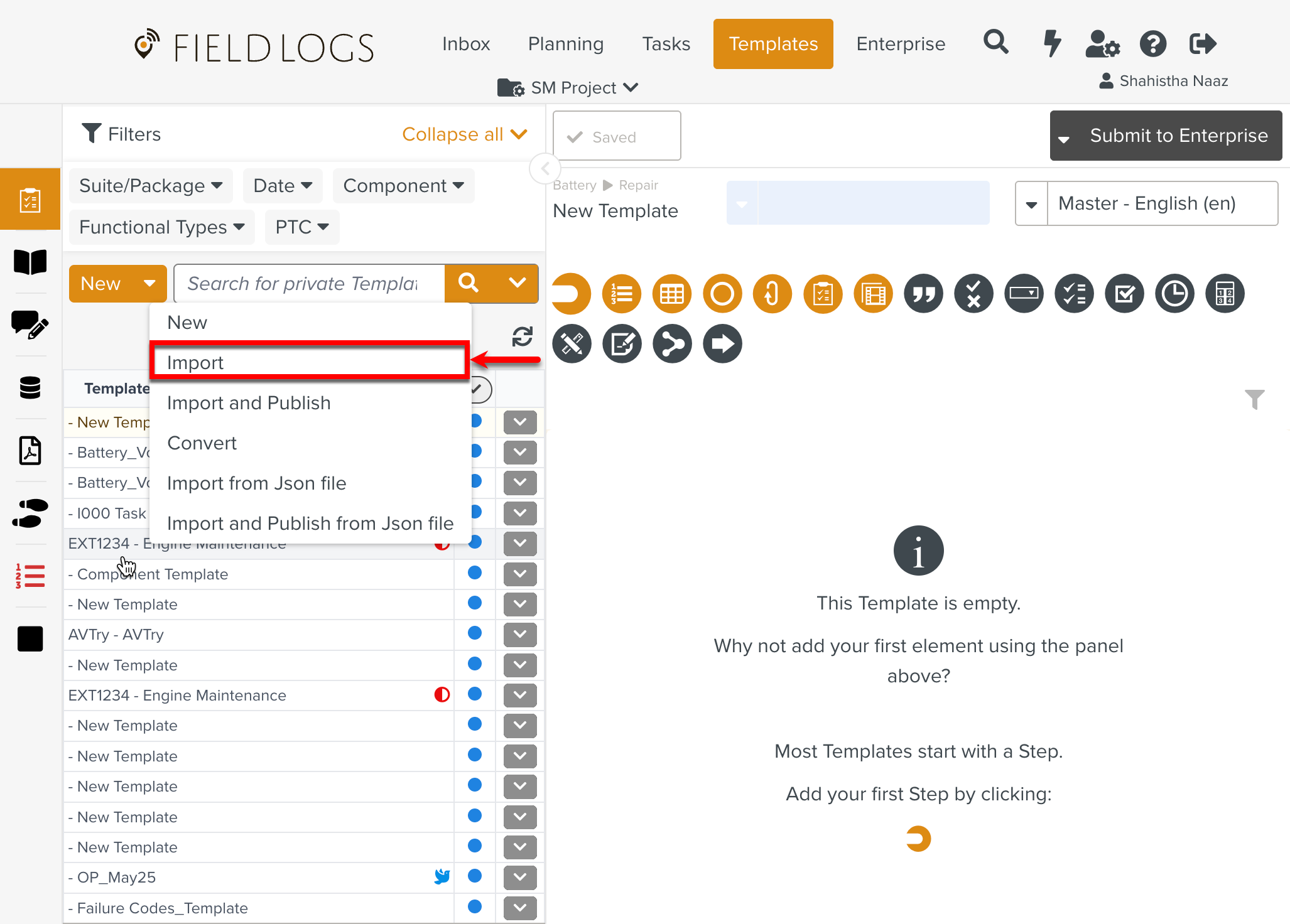Open the lightning bolt quick actions icon
The image size is (1290, 924).
pyautogui.click(x=1052, y=43)
